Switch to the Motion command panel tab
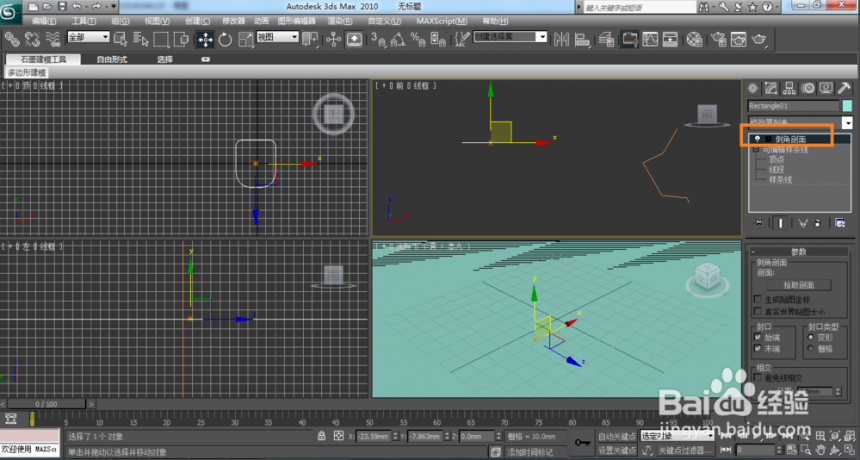This screenshot has width=860, height=460. (x=808, y=88)
